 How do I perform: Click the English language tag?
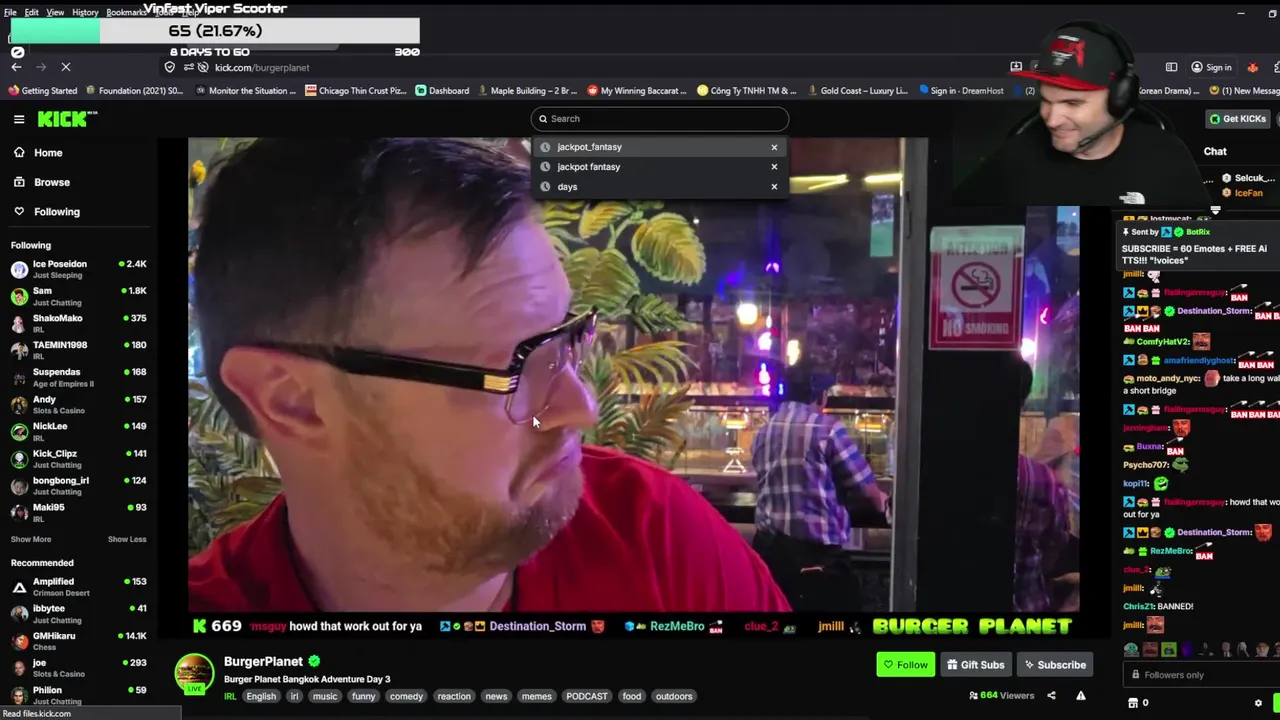pos(261,696)
